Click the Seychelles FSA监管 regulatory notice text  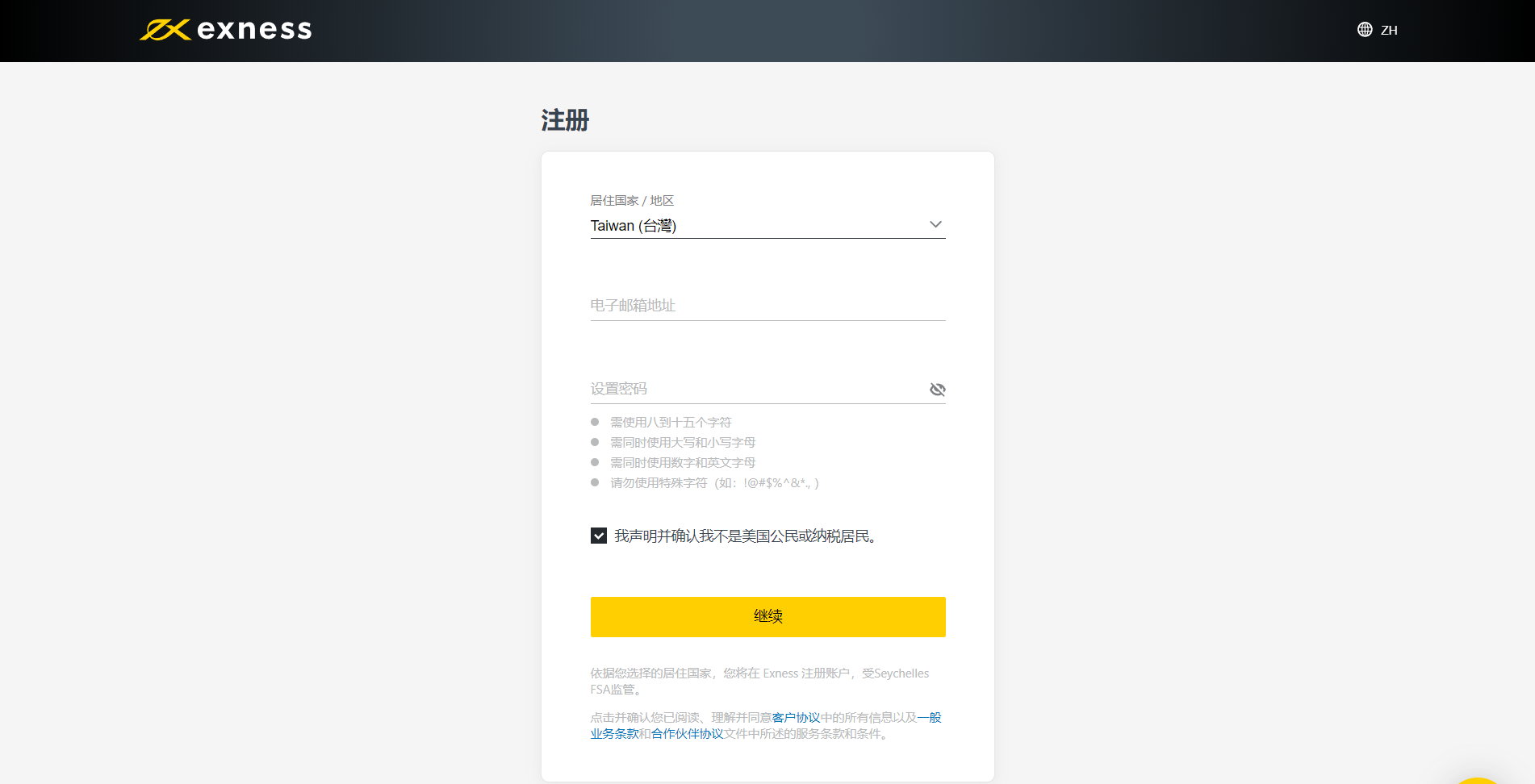759,682
